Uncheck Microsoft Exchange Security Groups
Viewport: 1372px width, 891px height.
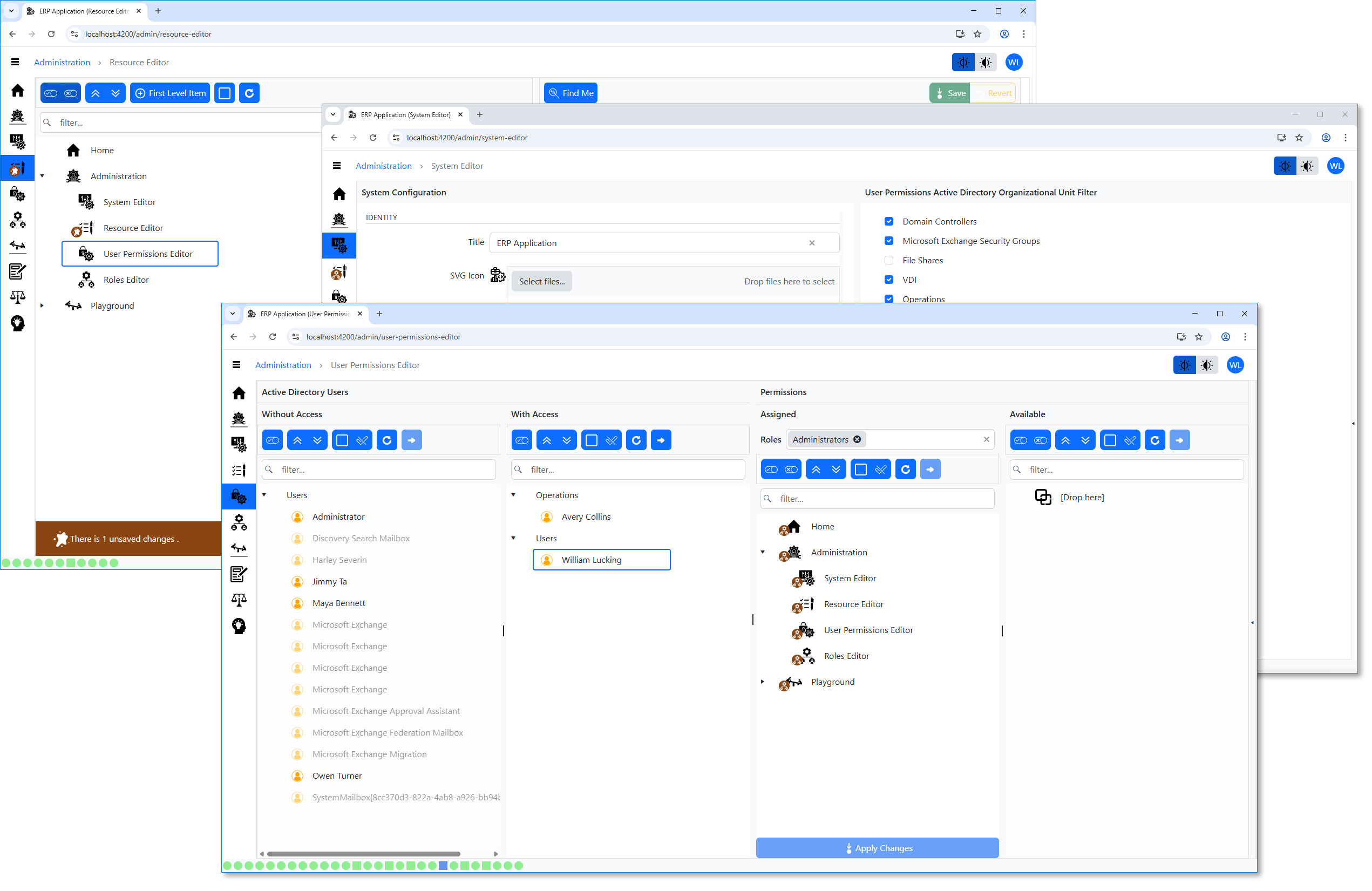click(889, 241)
